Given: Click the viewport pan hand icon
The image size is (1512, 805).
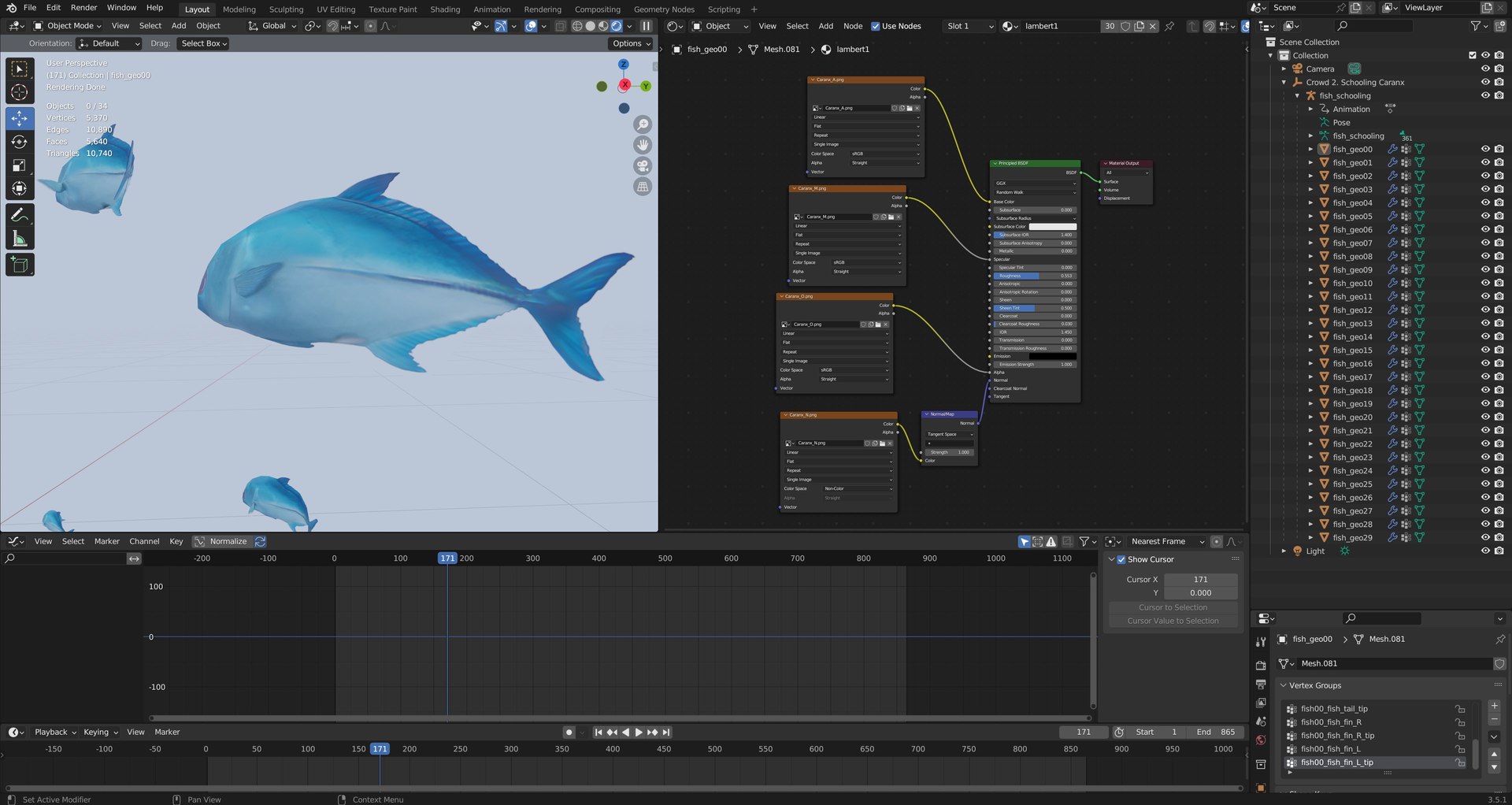Looking at the screenshot, I should (643, 145).
